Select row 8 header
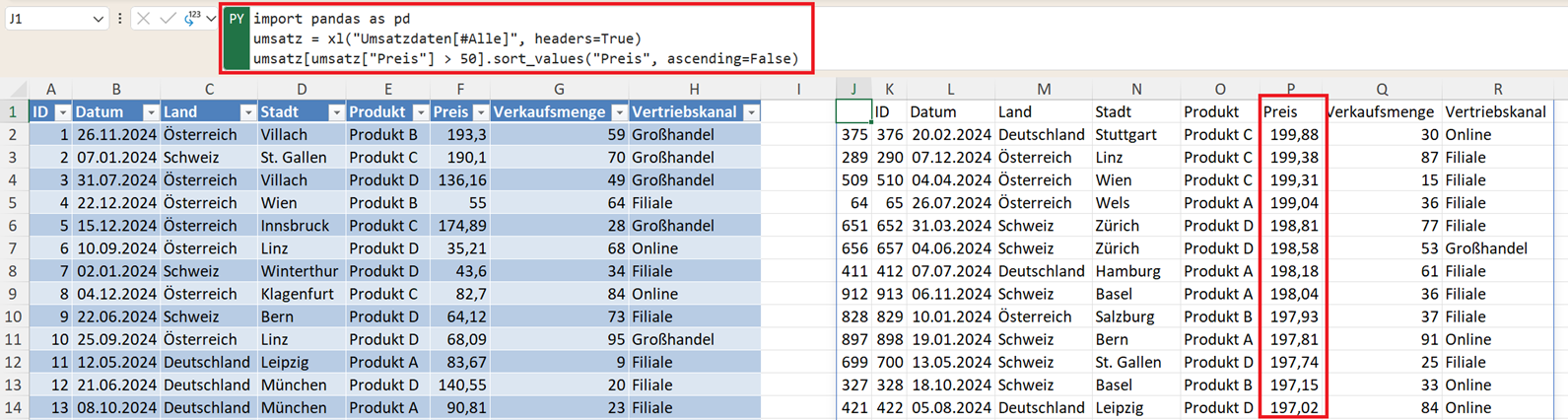Viewport: 1568px width, 420px height. point(14,271)
